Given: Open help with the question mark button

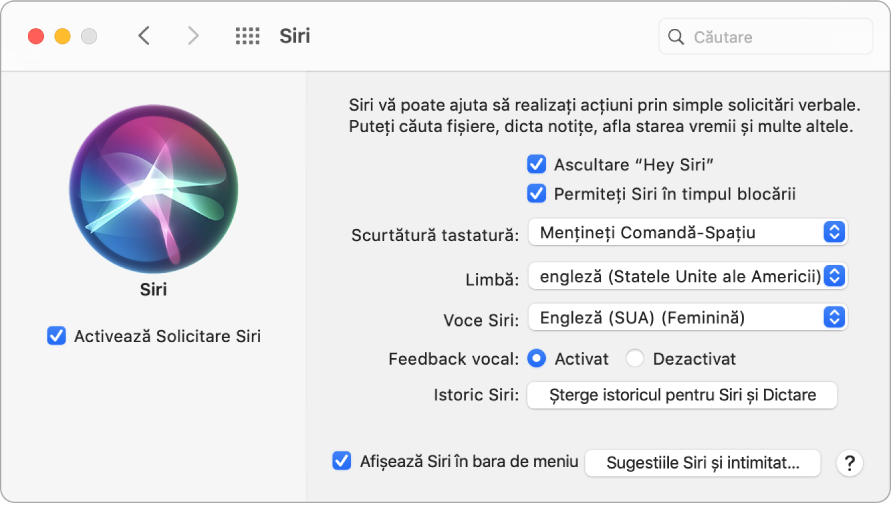Looking at the screenshot, I should pos(850,463).
